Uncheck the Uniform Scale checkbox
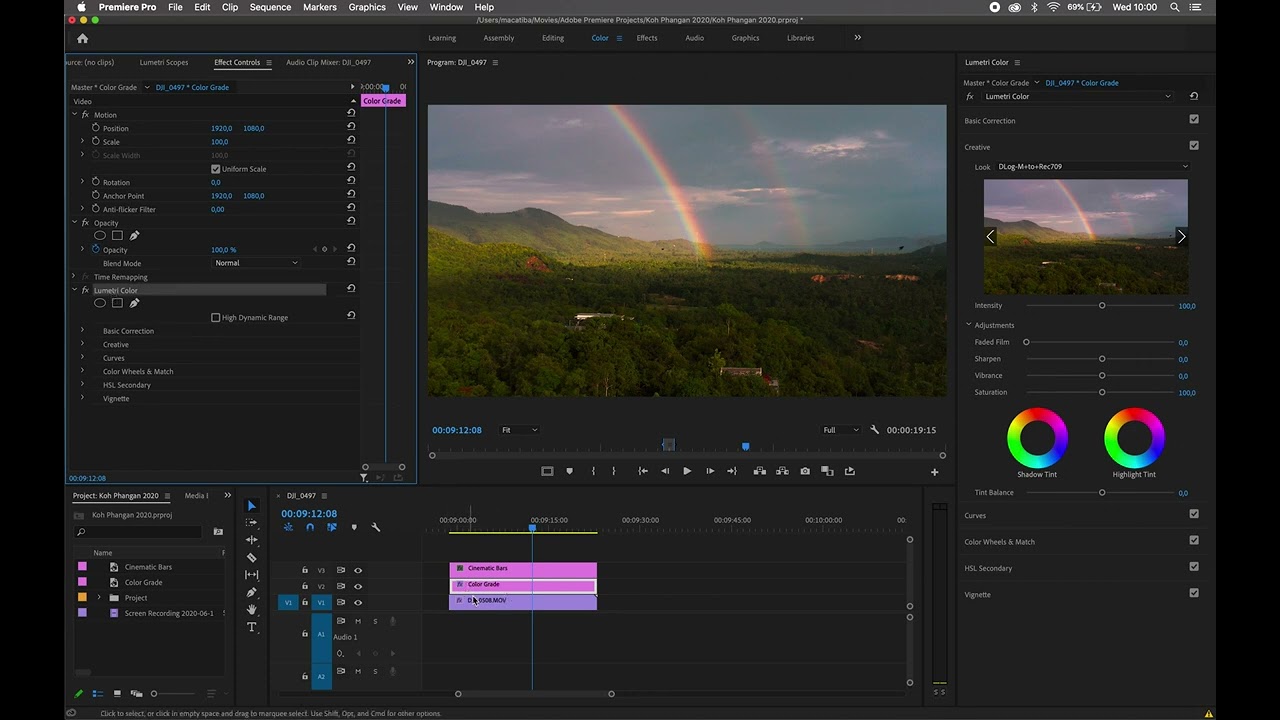The image size is (1280, 720). (x=216, y=169)
